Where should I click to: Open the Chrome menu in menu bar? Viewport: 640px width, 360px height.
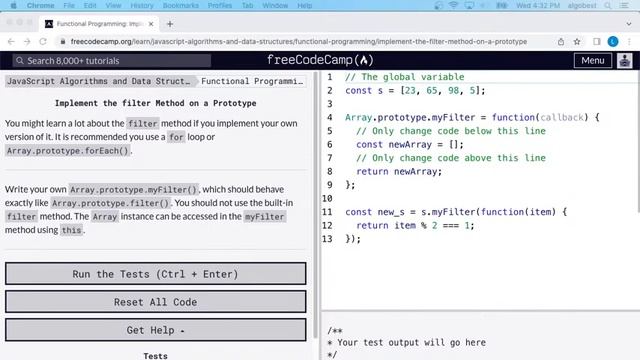(x=40, y=6)
